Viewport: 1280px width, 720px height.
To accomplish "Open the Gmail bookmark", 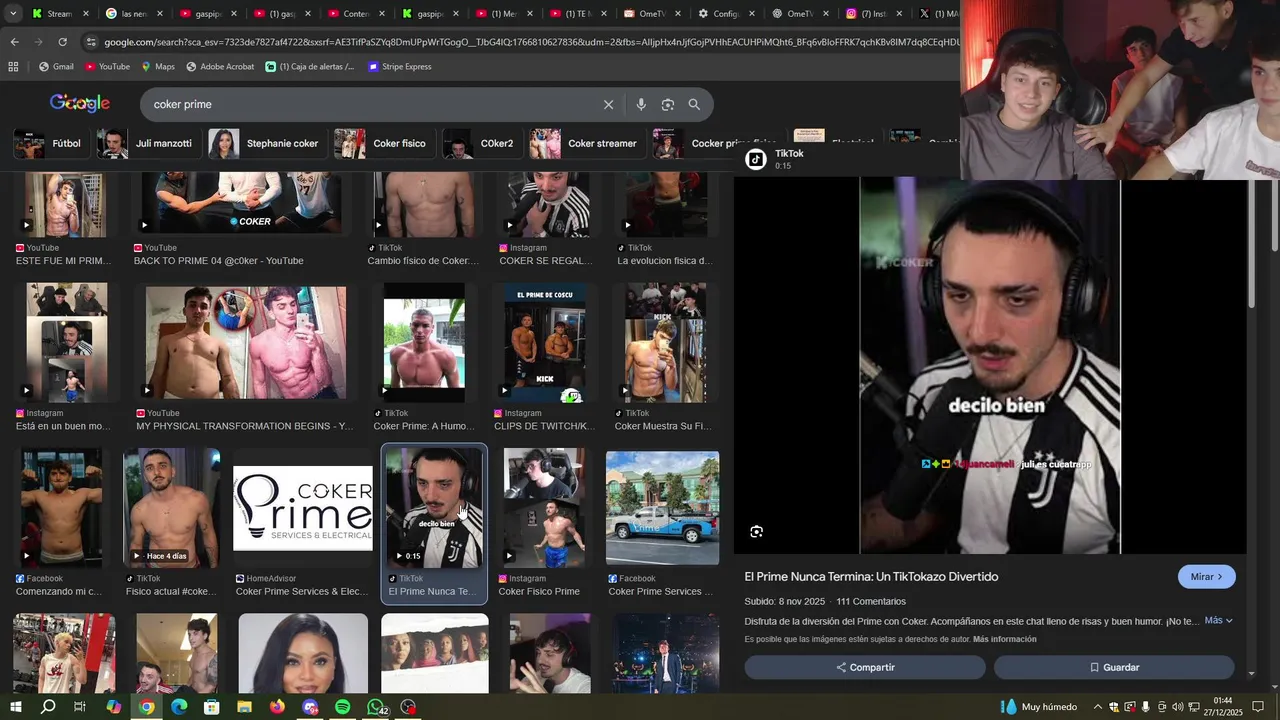I will (x=56, y=66).
